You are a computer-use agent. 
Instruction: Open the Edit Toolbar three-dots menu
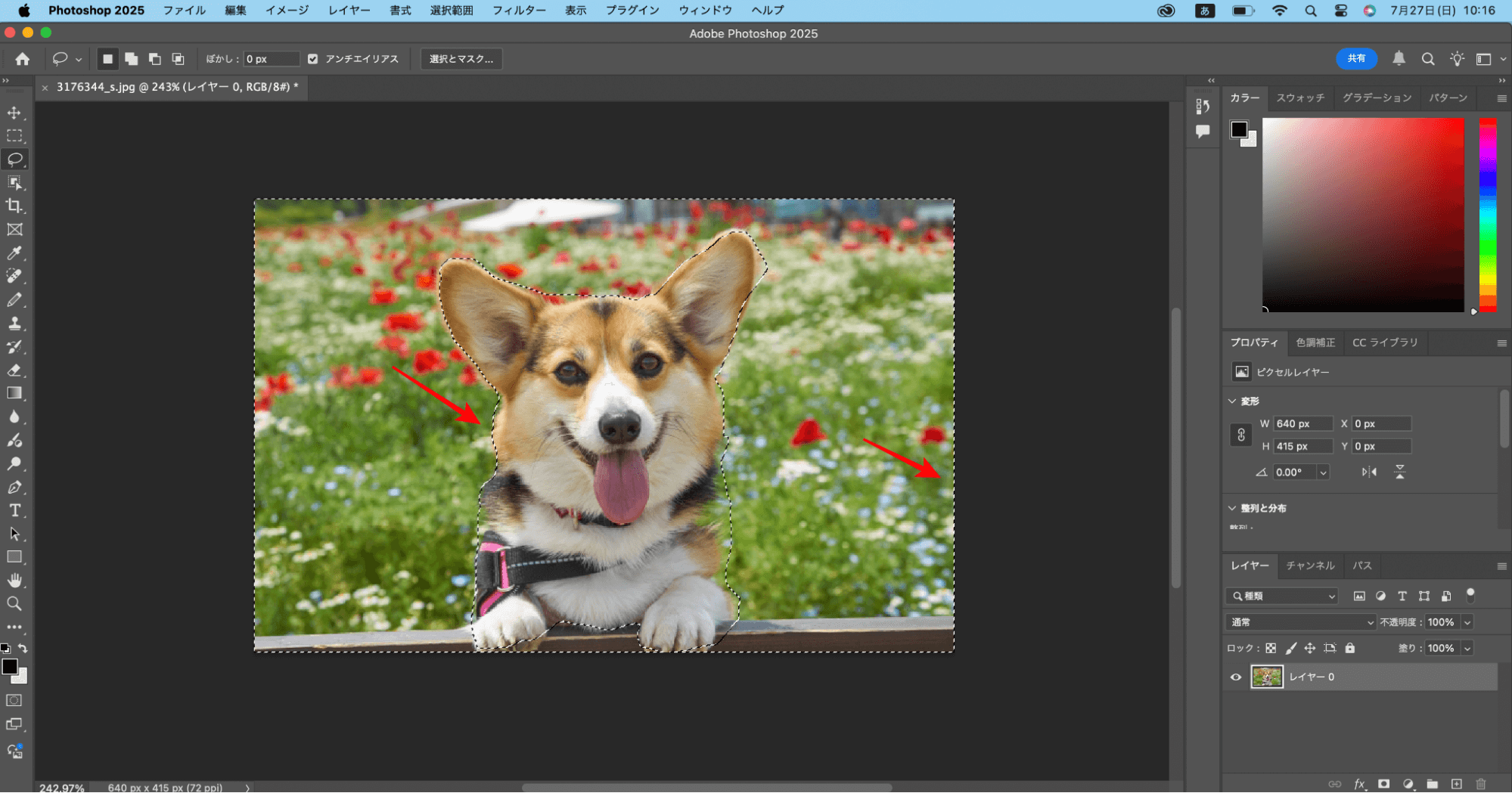[14, 627]
